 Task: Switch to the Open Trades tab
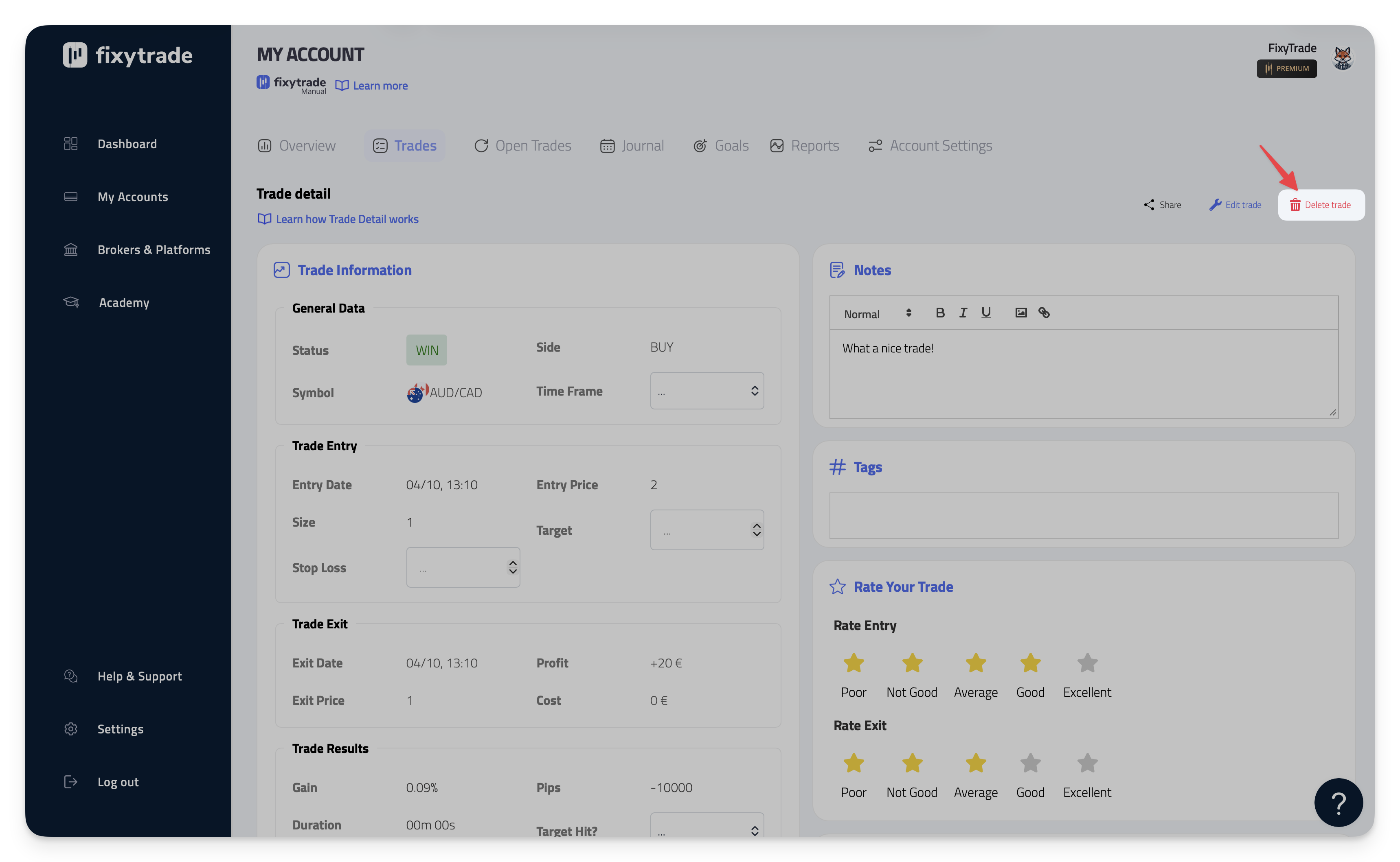point(522,146)
